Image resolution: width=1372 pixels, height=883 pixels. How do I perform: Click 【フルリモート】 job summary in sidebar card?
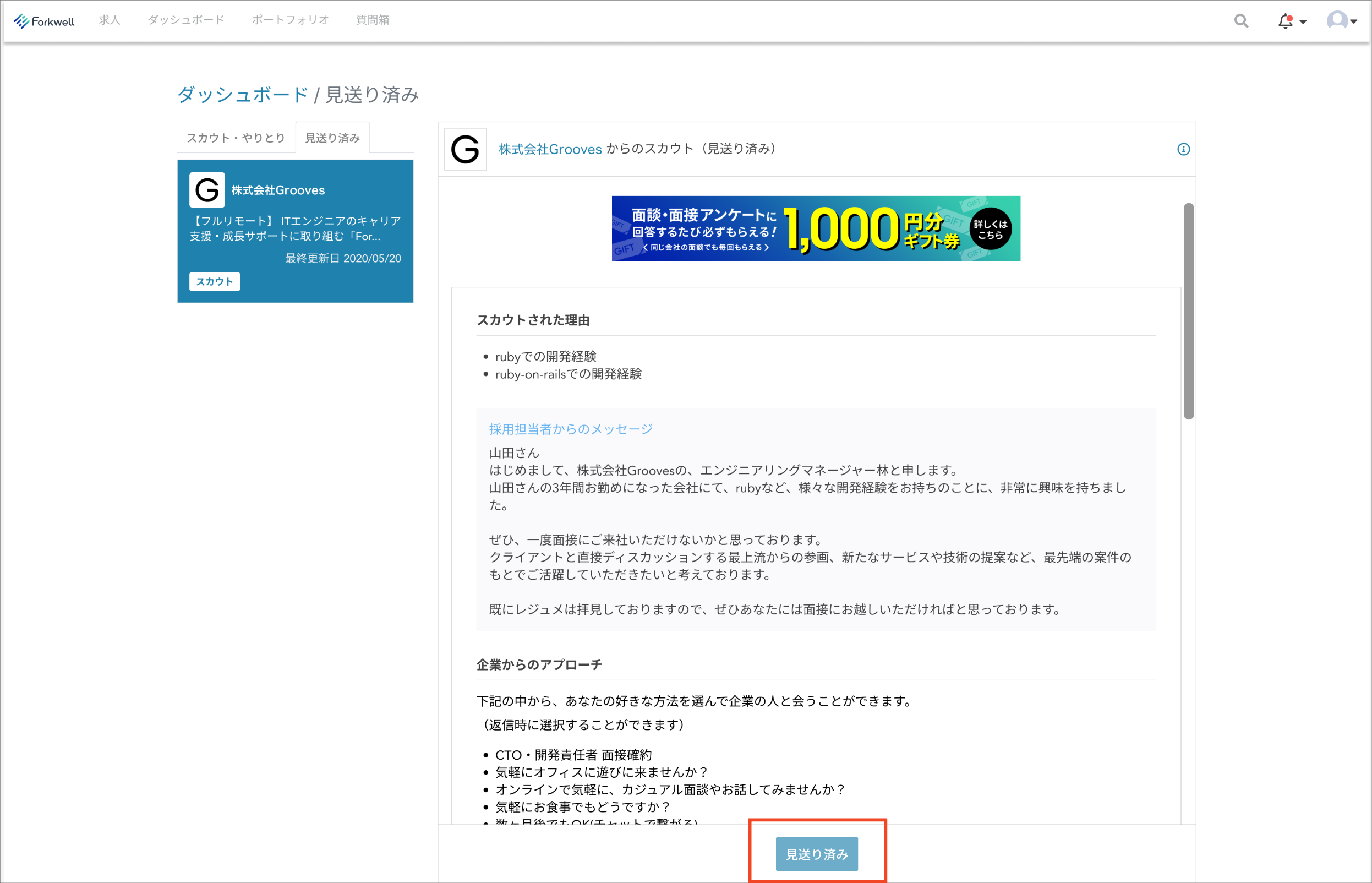(295, 229)
